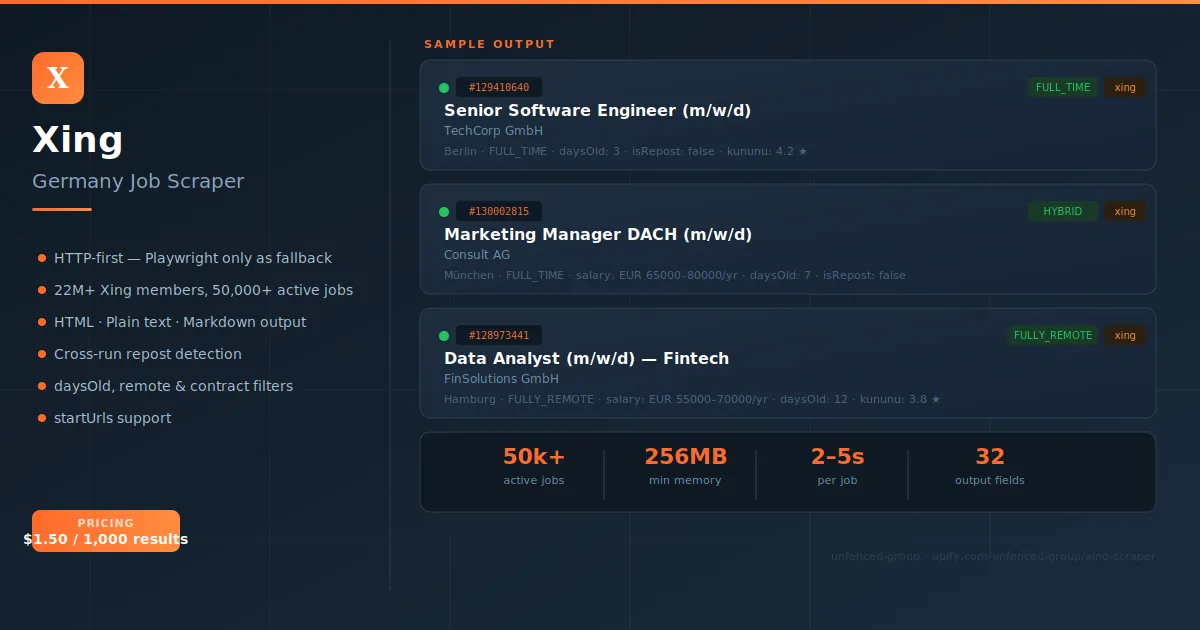Toggle the HYBRID badge on Marketing Manager card
This screenshot has width=1200, height=630.
(x=1063, y=211)
